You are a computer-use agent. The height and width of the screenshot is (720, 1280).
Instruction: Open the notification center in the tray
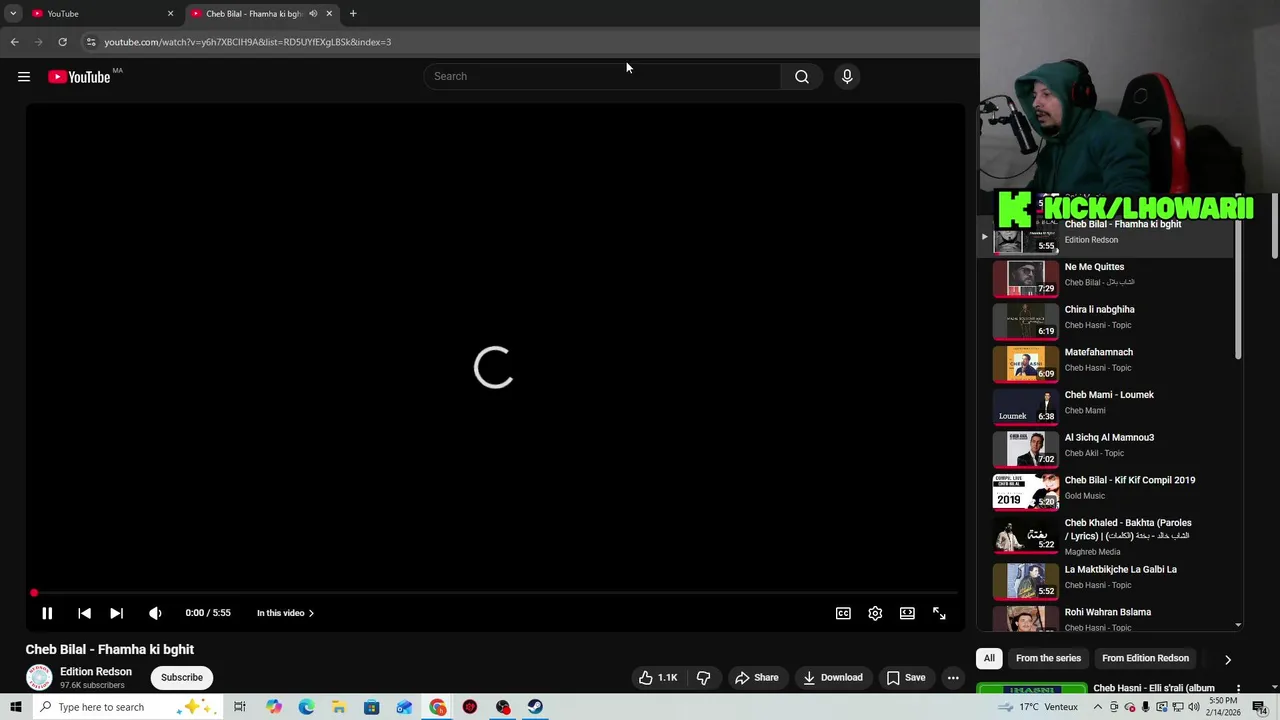click(x=1260, y=707)
